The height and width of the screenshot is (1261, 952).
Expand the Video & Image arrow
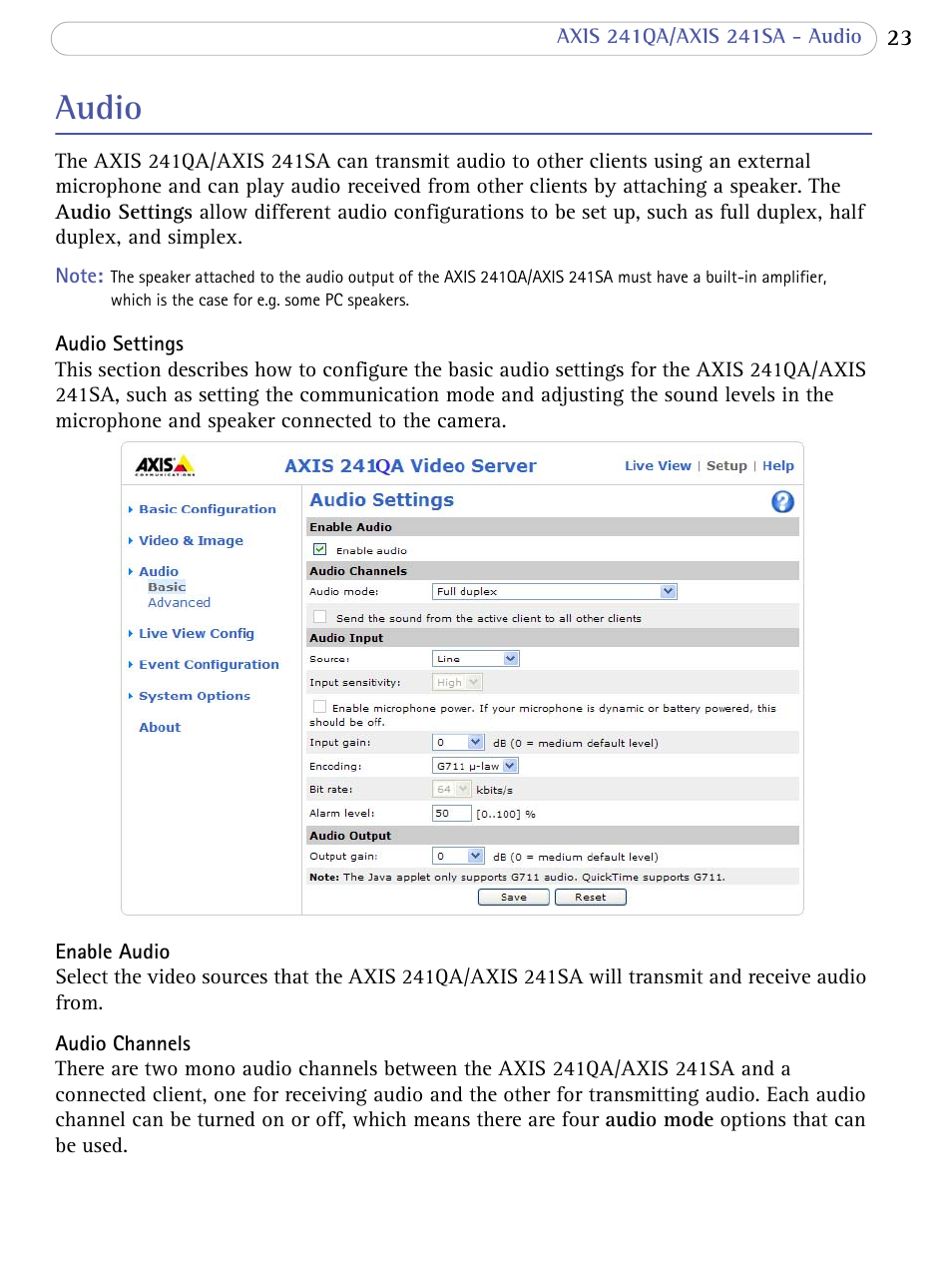point(131,540)
